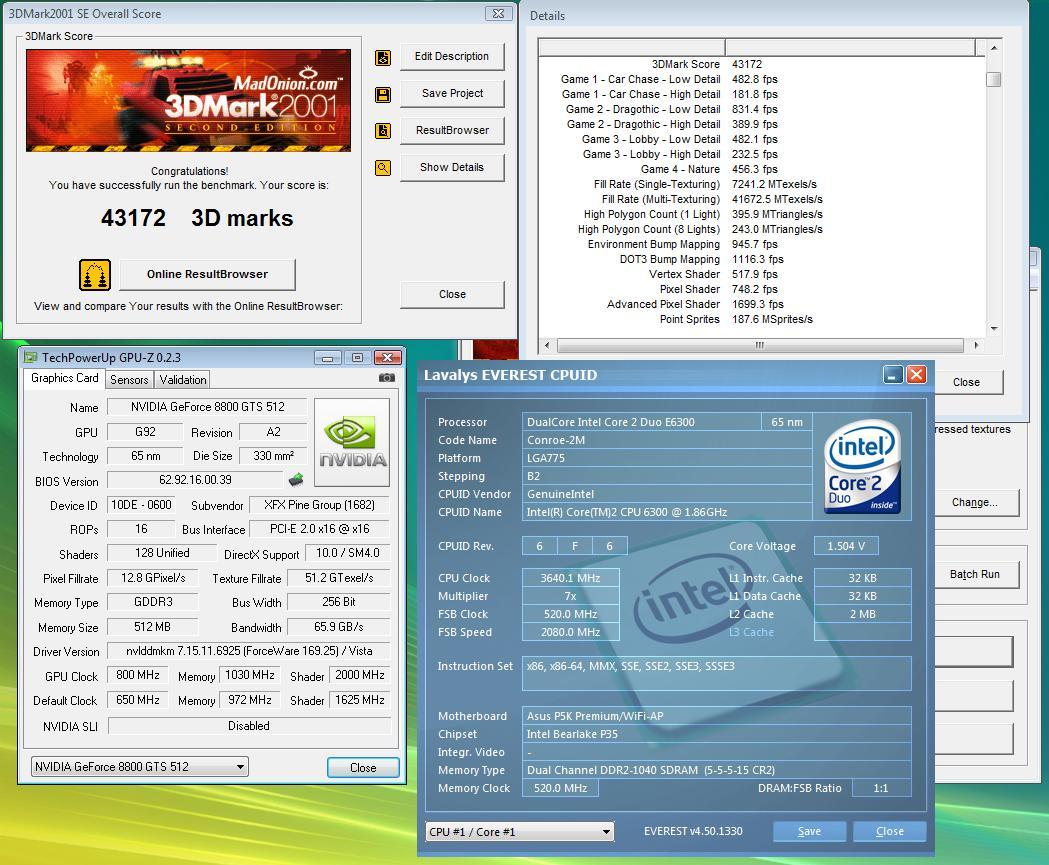Screen dimensions: 1049x865
Task: Click the NVIDIA logo in GPU-Z
Action: click(352, 442)
